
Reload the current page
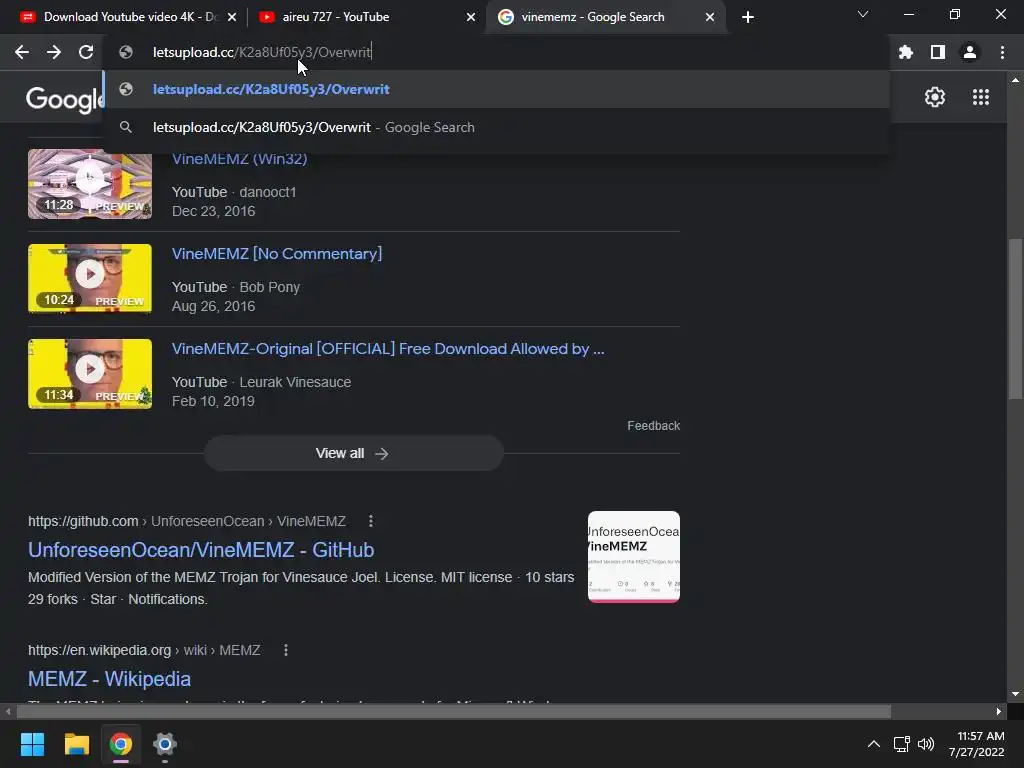coord(86,52)
